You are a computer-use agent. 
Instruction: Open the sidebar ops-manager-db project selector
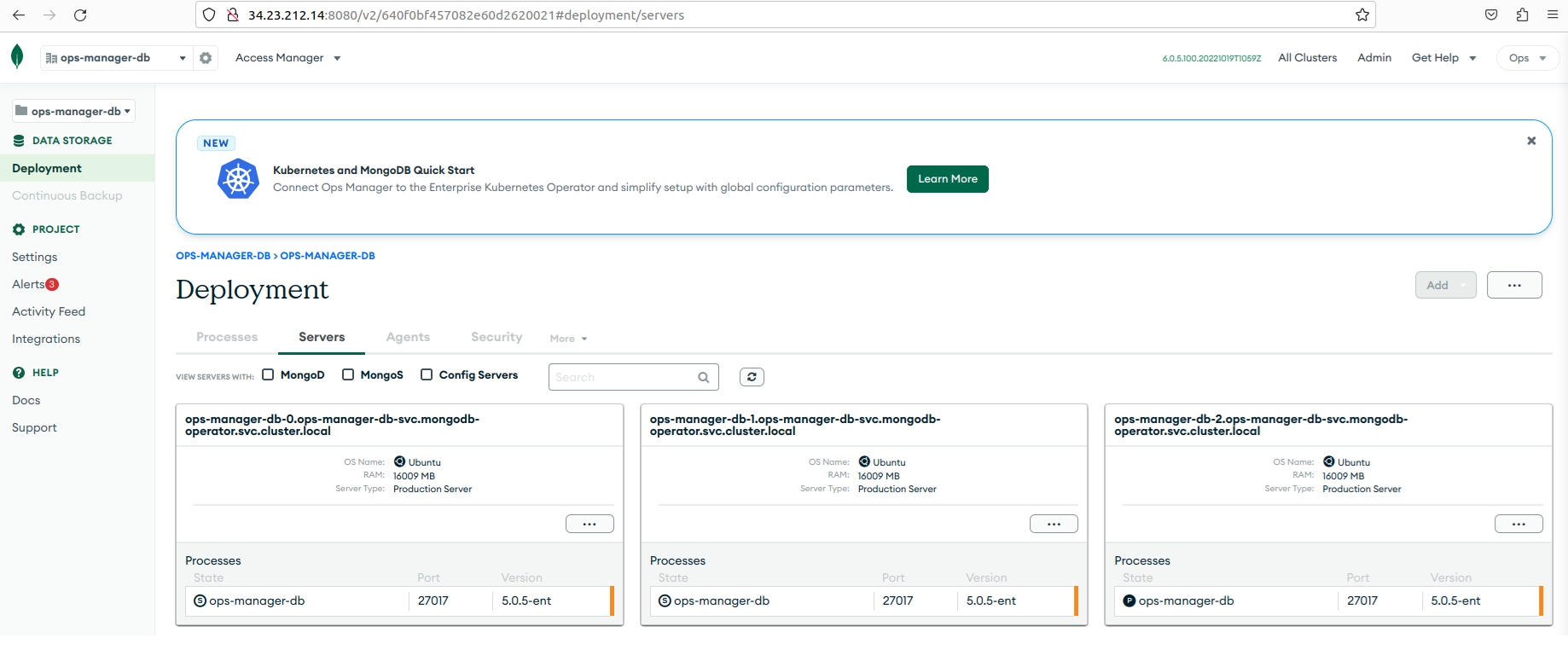click(x=73, y=111)
